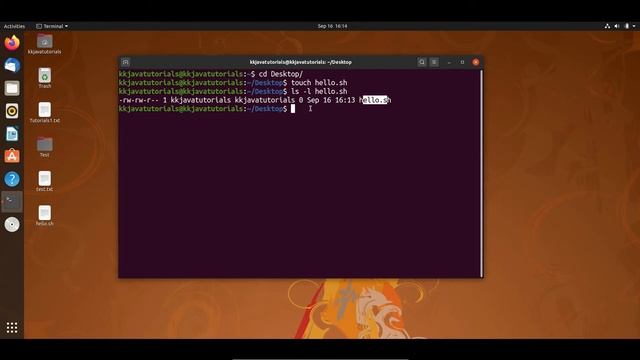
Task: Click the 'touch hello.sh' command line
Action: pyautogui.click(x=319, y=83)
